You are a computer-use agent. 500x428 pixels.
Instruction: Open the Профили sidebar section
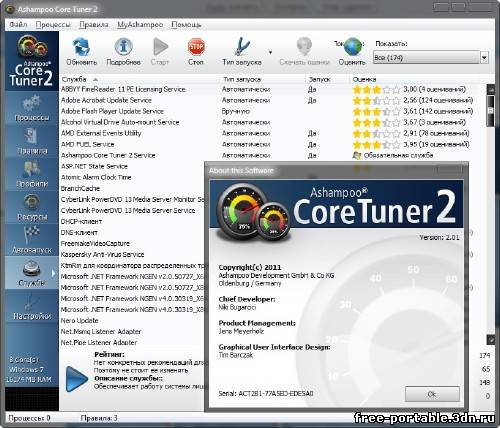[x=32, y=174]
